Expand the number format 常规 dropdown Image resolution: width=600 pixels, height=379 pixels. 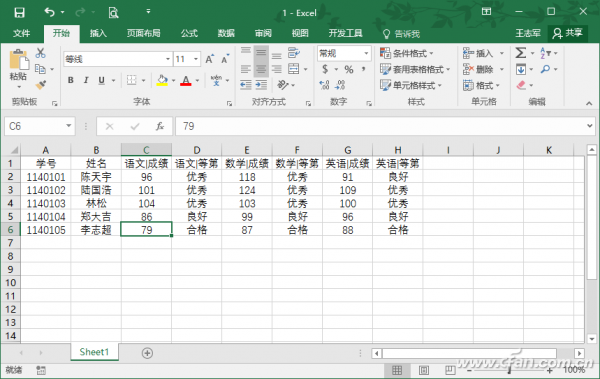(366, 53)
